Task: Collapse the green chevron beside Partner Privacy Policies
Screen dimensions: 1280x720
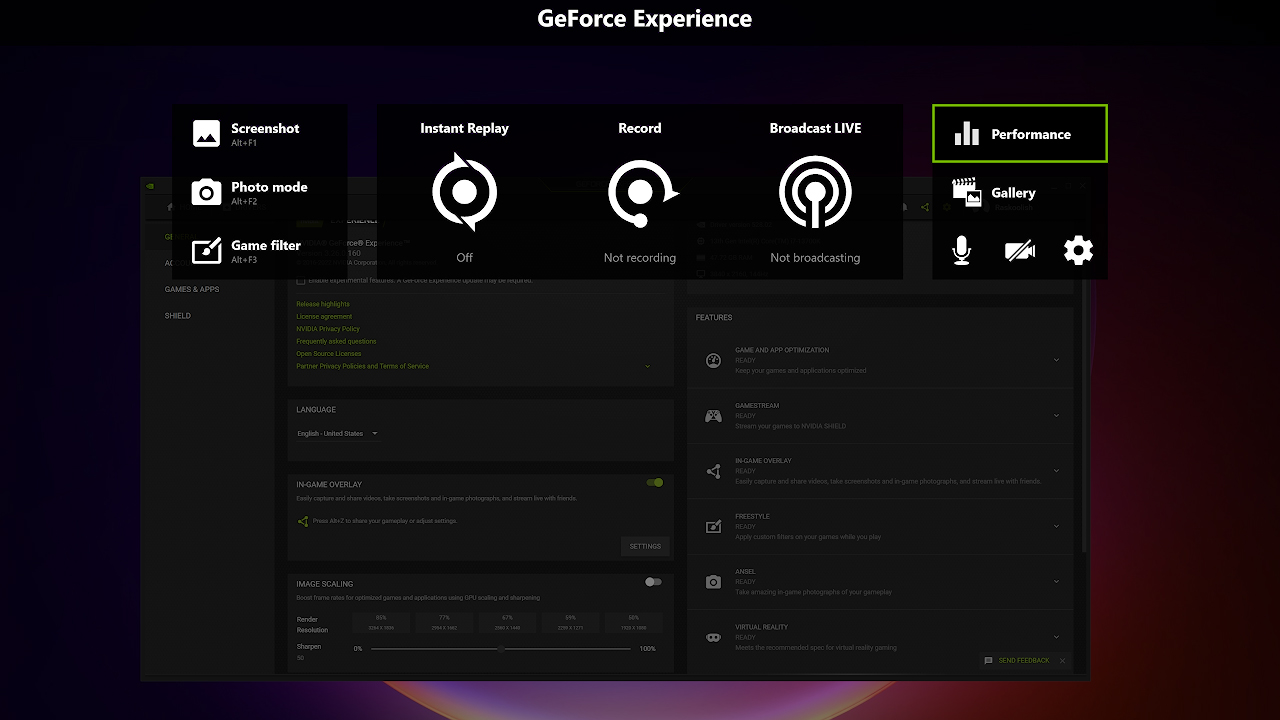Action: pos(647,366)
